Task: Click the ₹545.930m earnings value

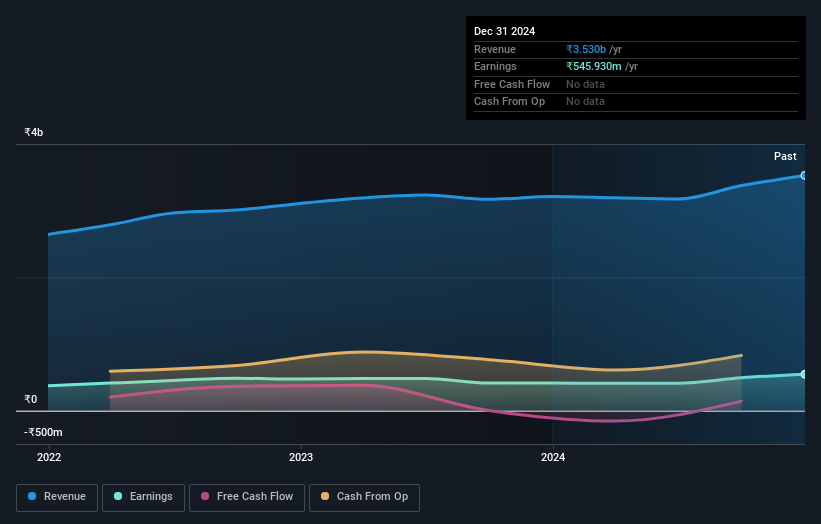Action: [594, 66]
